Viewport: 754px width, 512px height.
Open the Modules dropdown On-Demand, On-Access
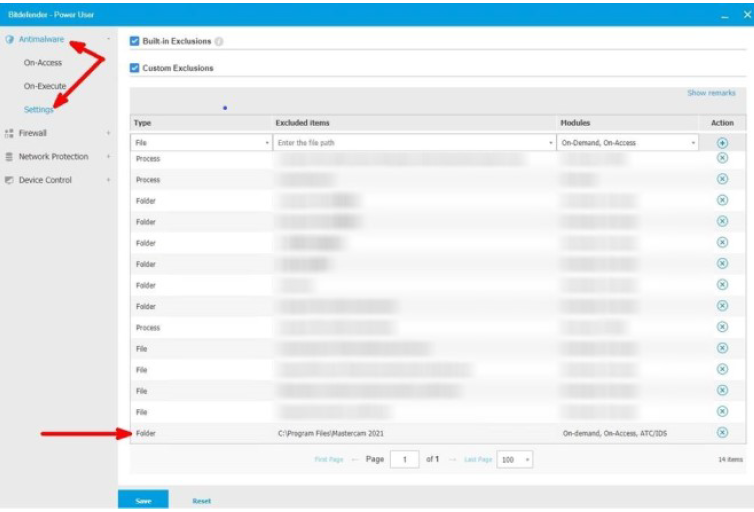point(628,143)
